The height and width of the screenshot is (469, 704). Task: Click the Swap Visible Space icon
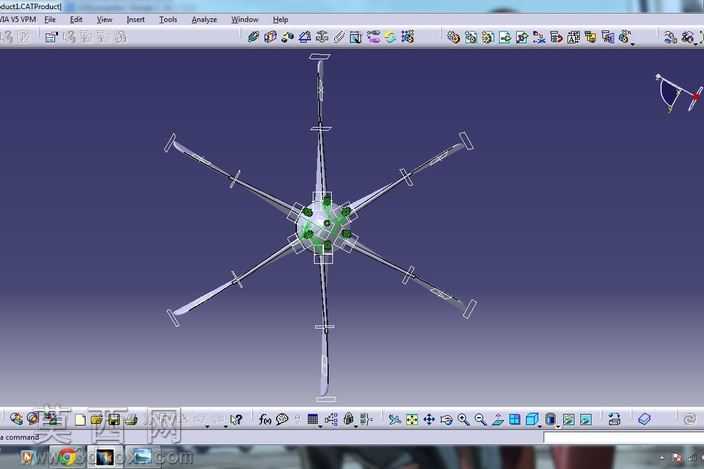[x=586, y=420]
